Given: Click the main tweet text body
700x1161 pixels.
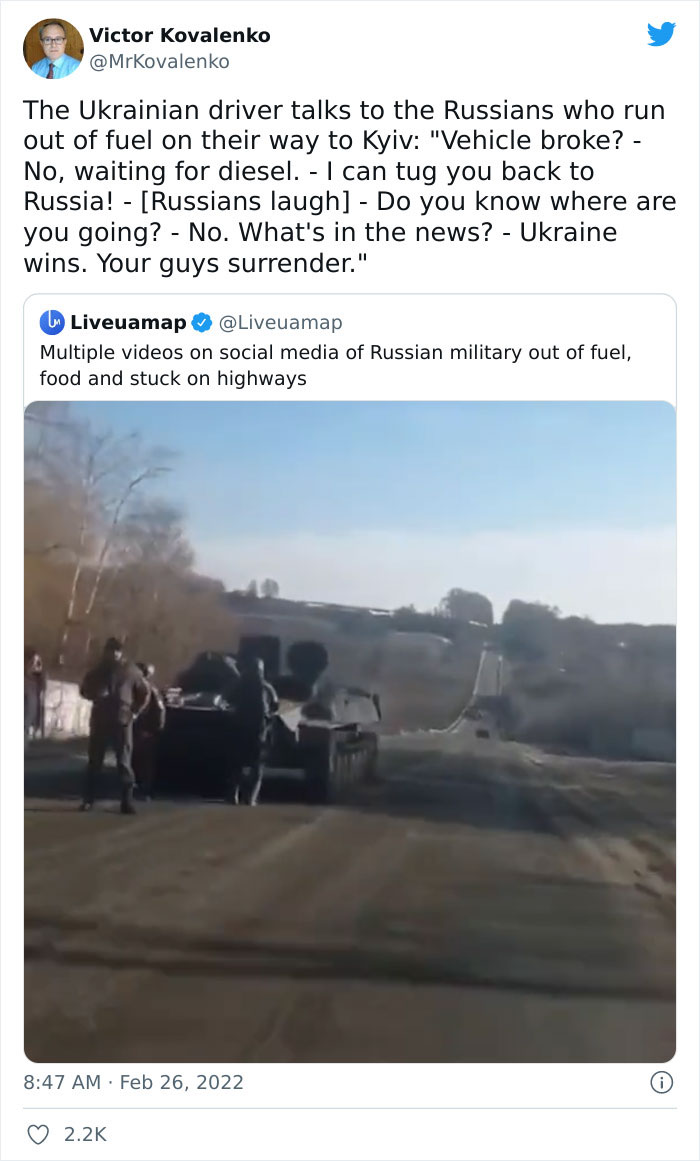Looking at the screenshot, I should [x=350, y=186].
